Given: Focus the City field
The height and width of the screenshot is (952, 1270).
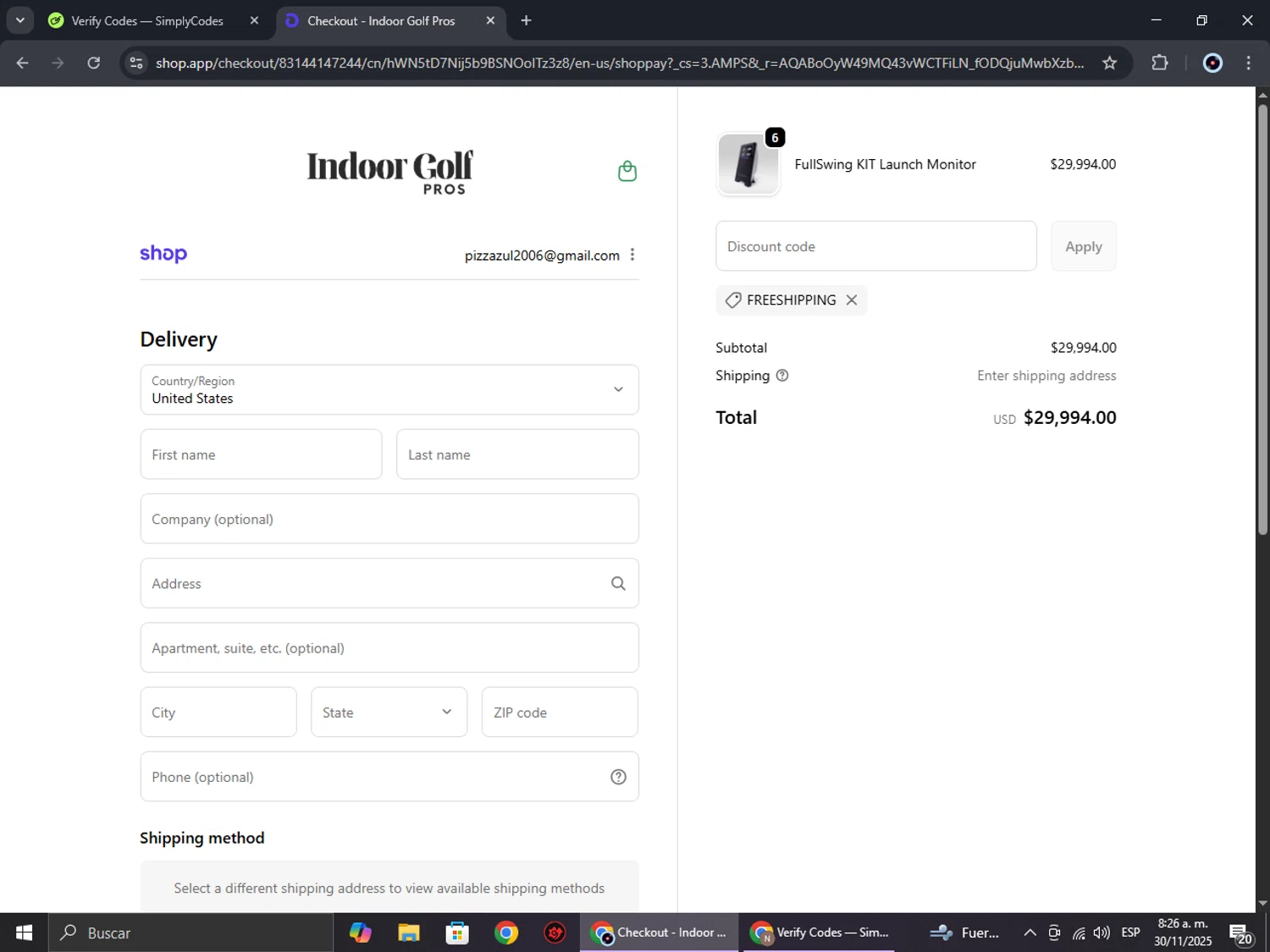Looking at the screenshot, I should pyautogui.click(x=218, y=712).
